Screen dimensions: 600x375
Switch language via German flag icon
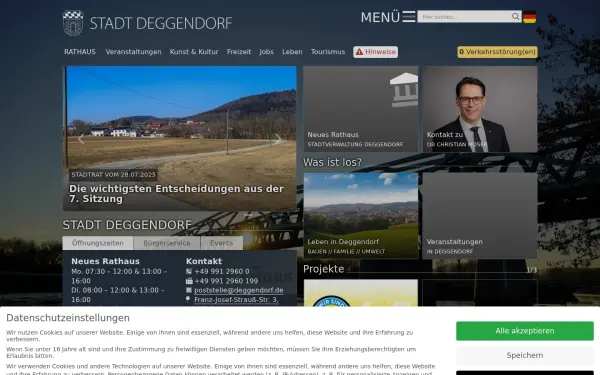[x=530, y=17]
